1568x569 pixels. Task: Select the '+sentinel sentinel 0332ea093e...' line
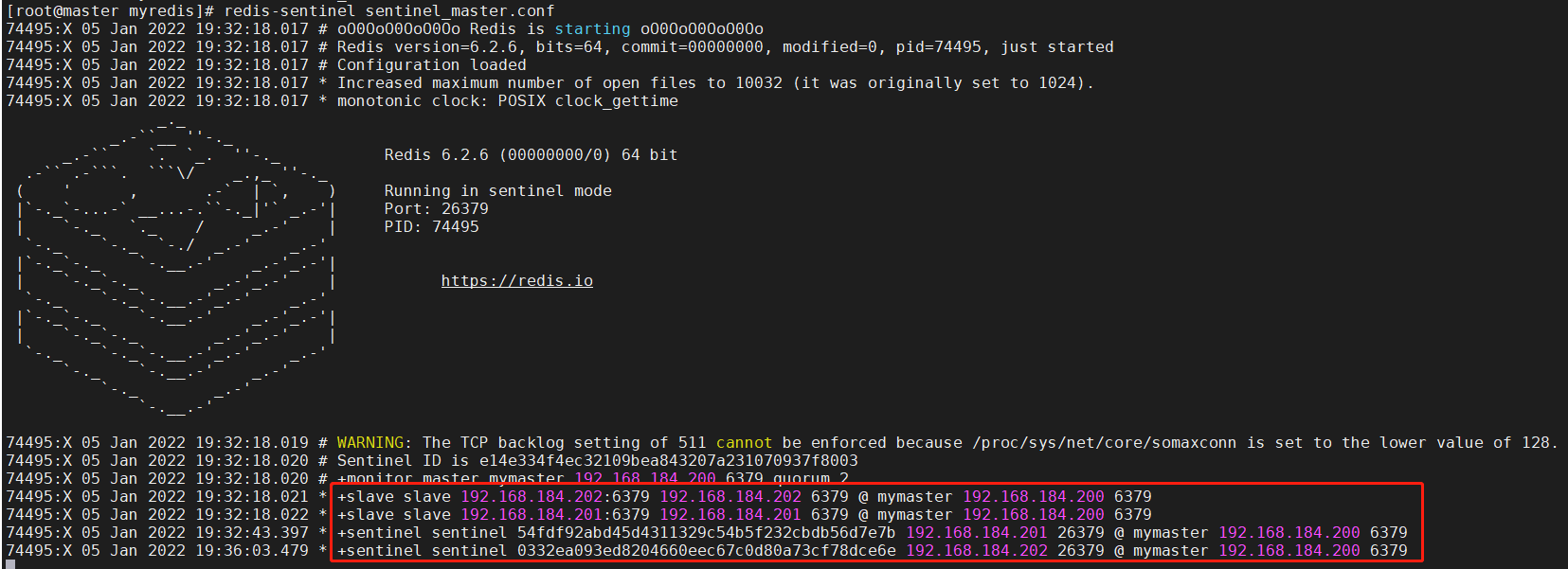[707, 550]
